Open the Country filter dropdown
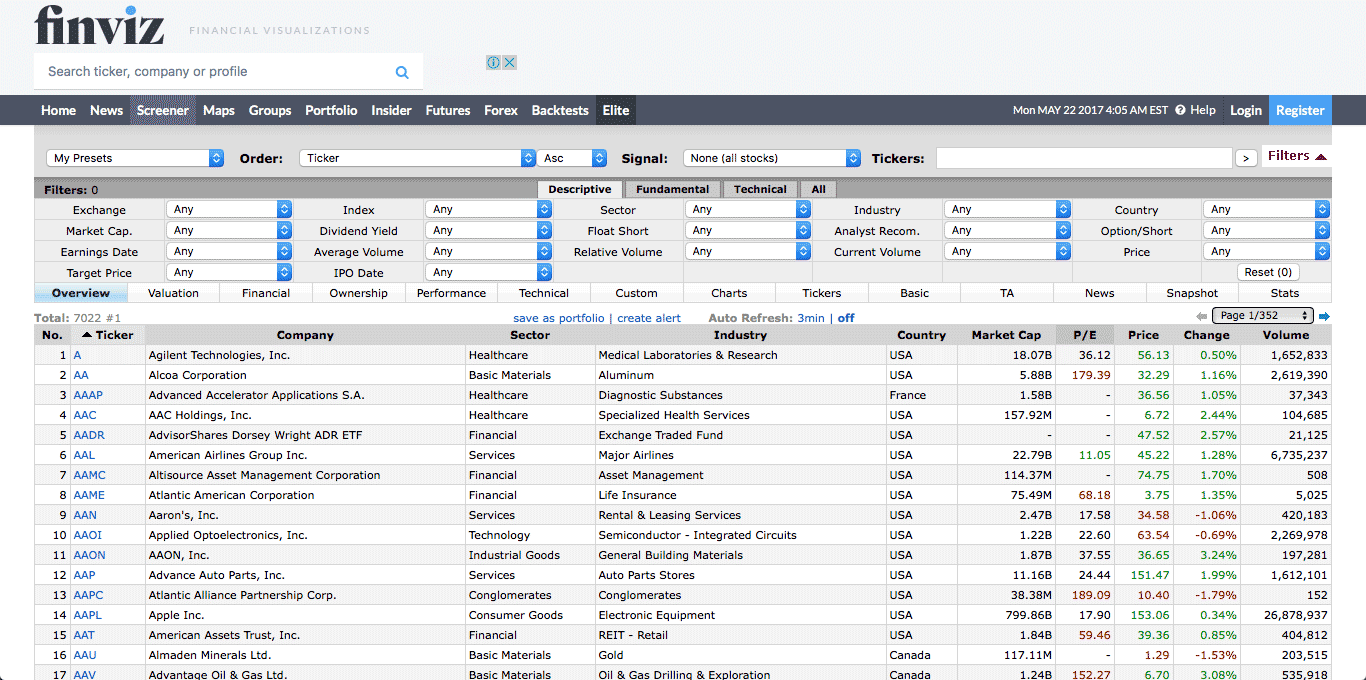This screenshot has height=680, width=1366. click(x=1266, y=209)
